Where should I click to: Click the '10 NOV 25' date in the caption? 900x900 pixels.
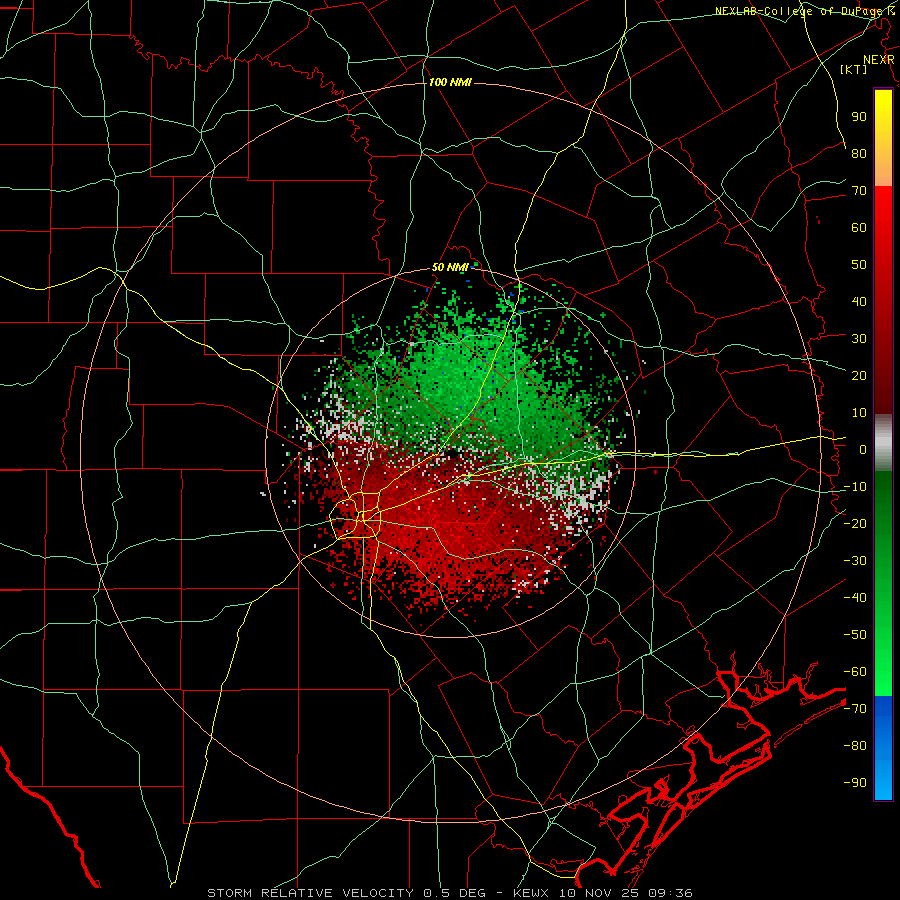tap(599, 893)
